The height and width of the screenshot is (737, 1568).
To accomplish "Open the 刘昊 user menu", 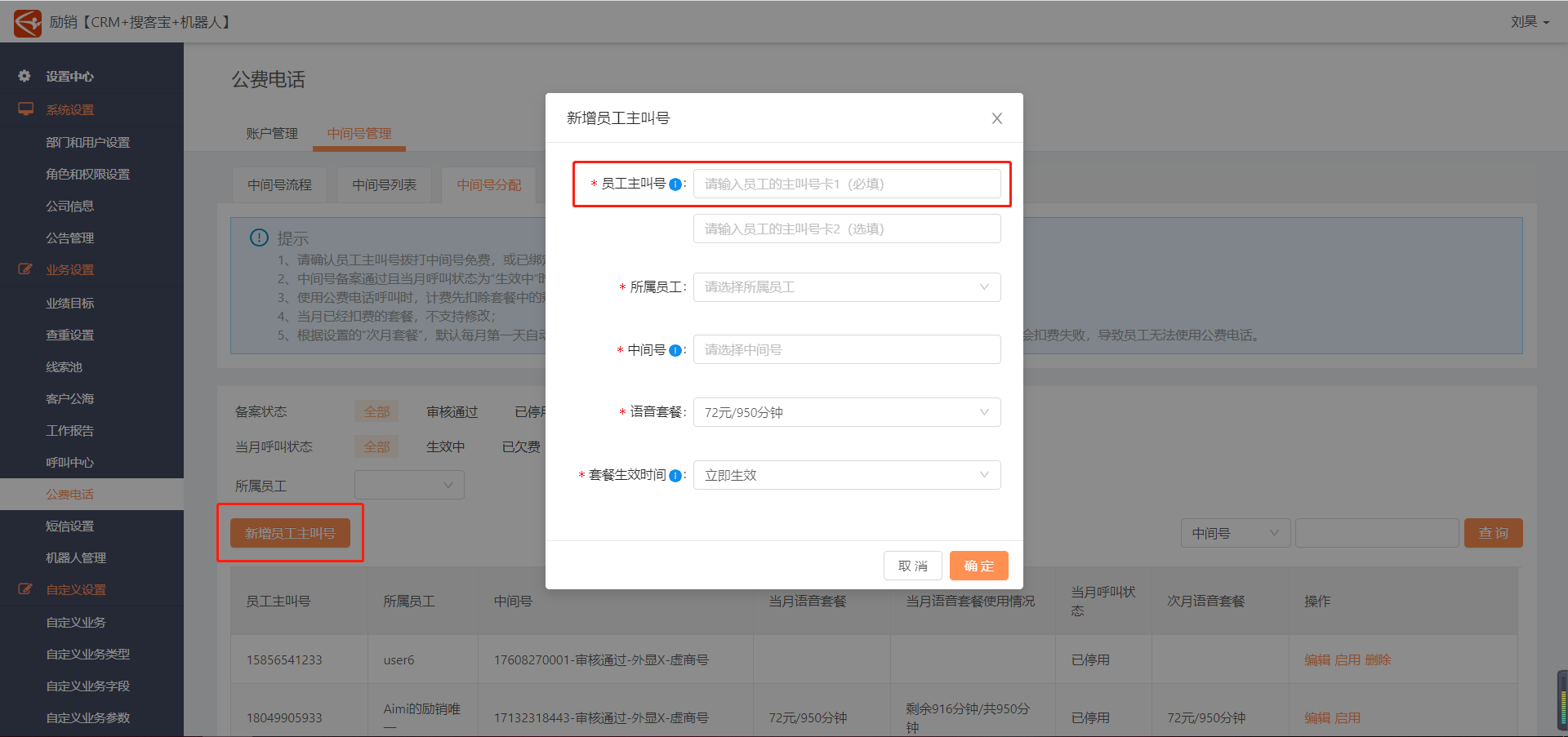I will [1530, 22].
